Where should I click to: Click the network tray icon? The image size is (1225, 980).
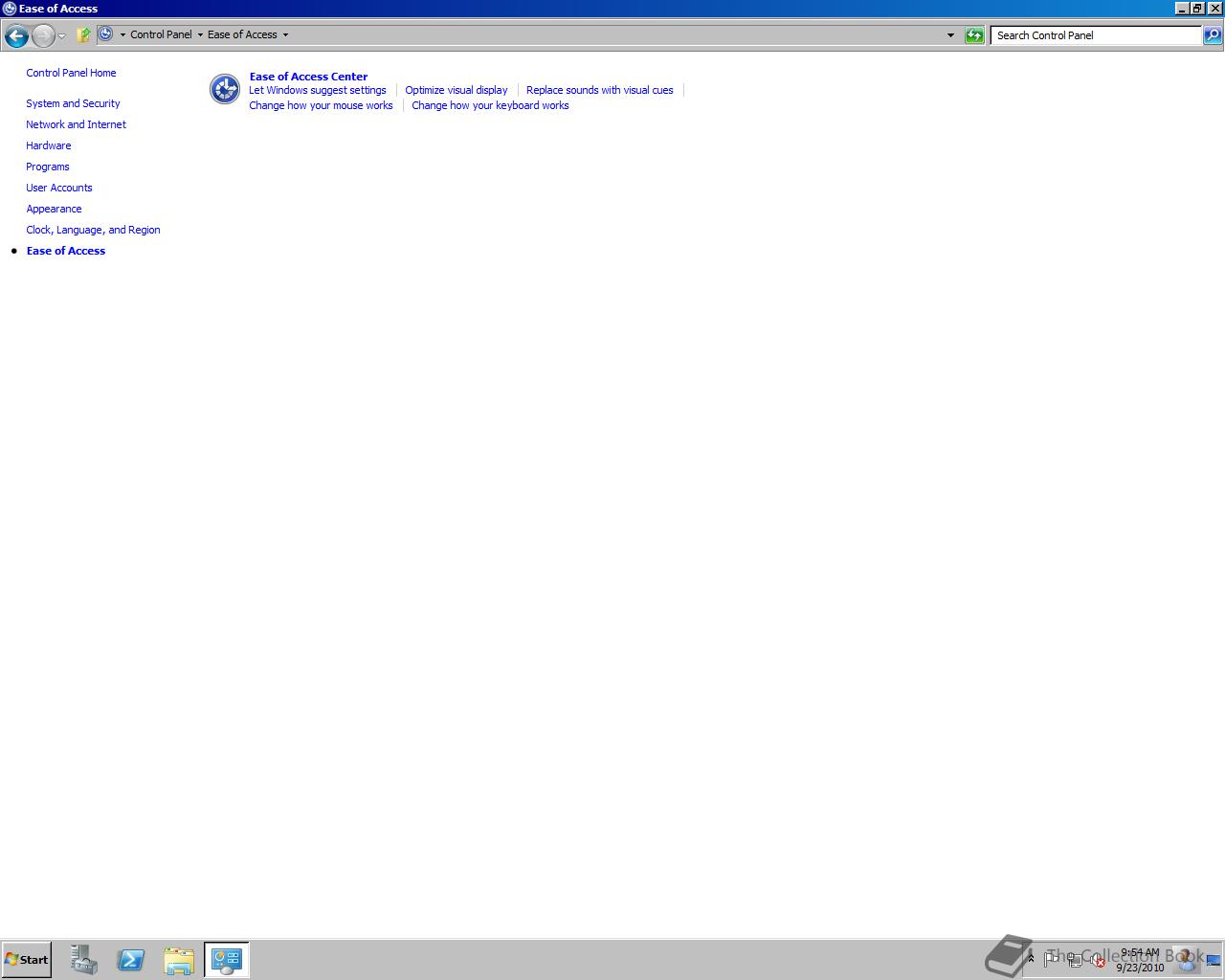coord(1075,960)
